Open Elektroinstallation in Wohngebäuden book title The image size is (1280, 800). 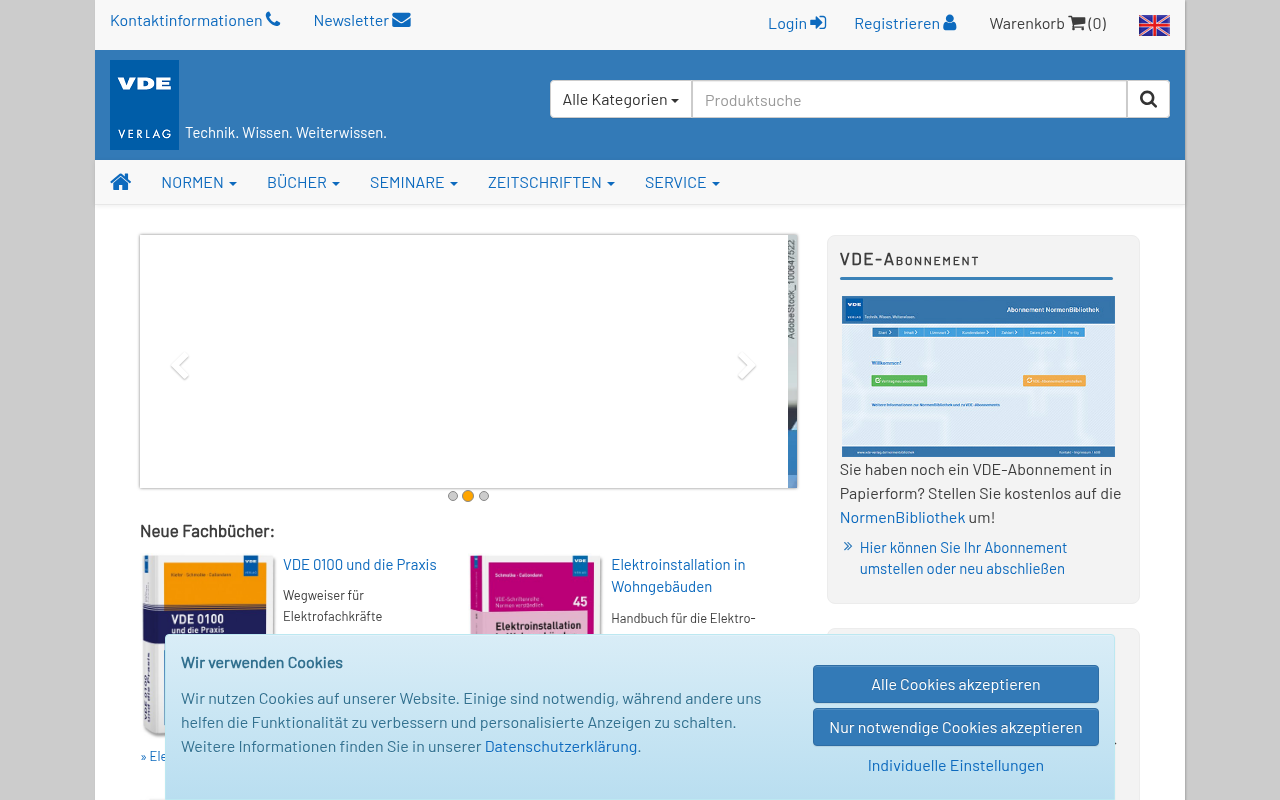point(678,575)
